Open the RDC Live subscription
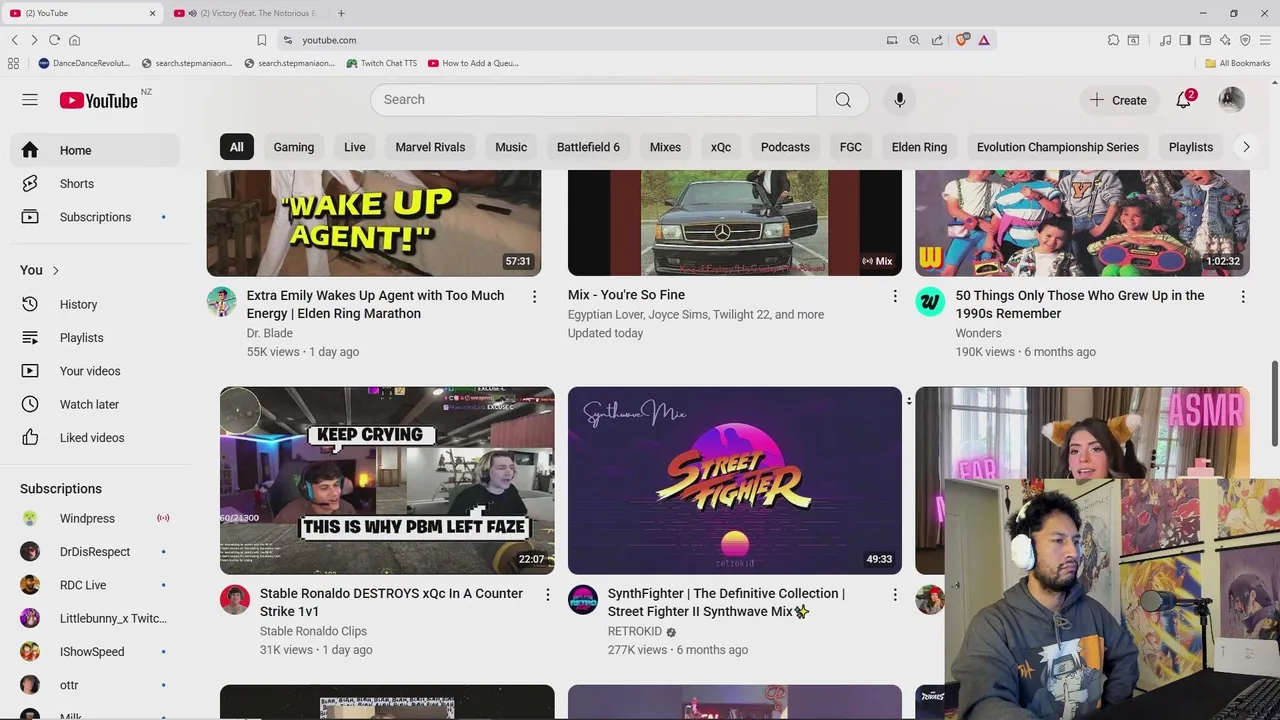The width and height of the screenshot is (1280, 720). 95,585
